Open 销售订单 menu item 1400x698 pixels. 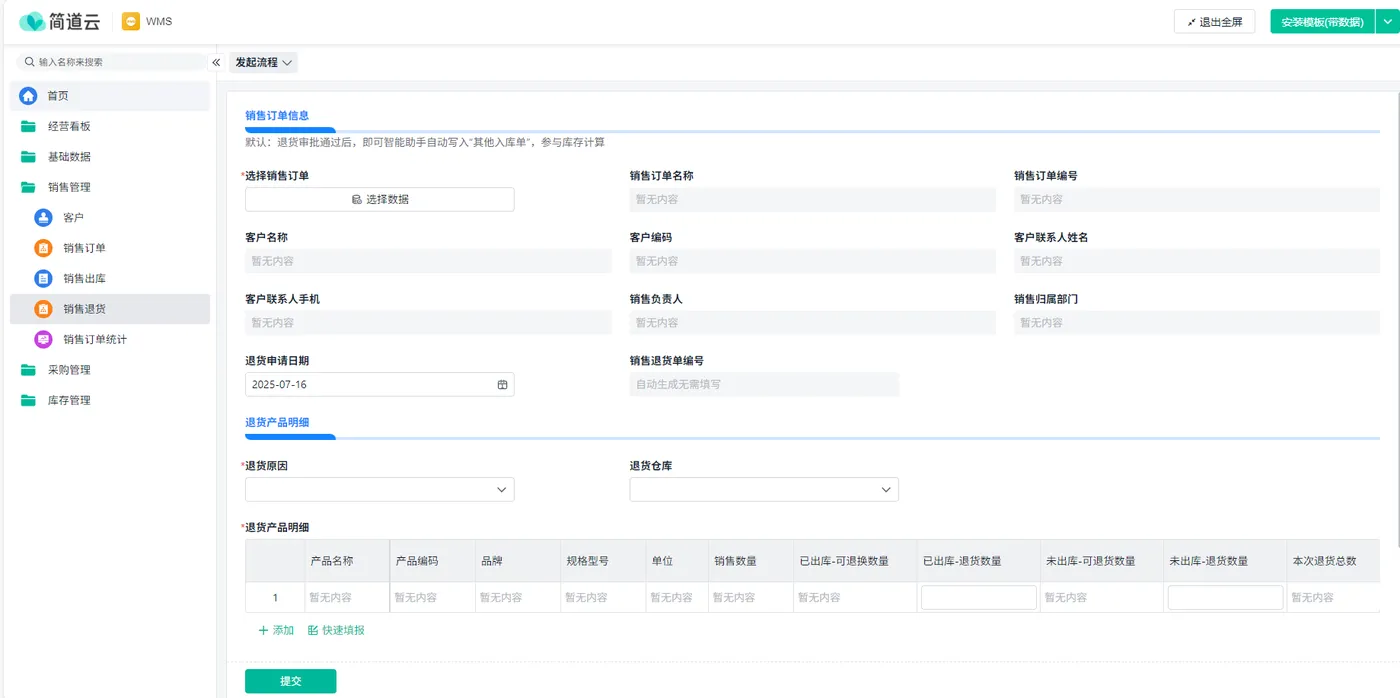tap(110, 248)
